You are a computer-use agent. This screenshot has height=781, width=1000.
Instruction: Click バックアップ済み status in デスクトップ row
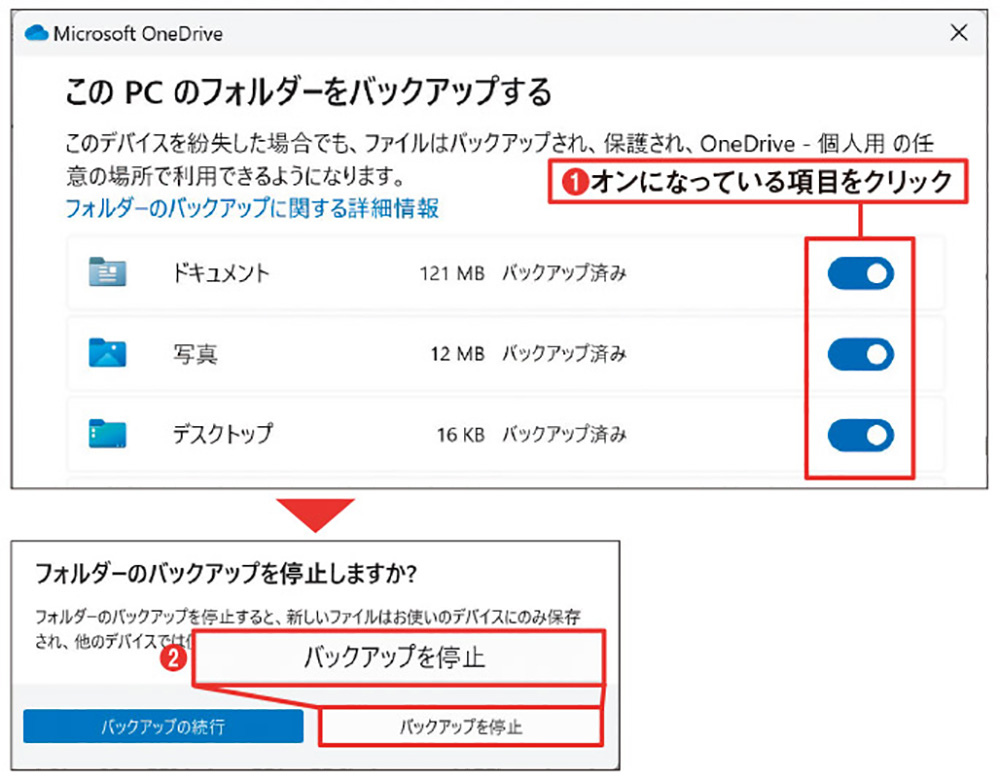tap(564, 435)
